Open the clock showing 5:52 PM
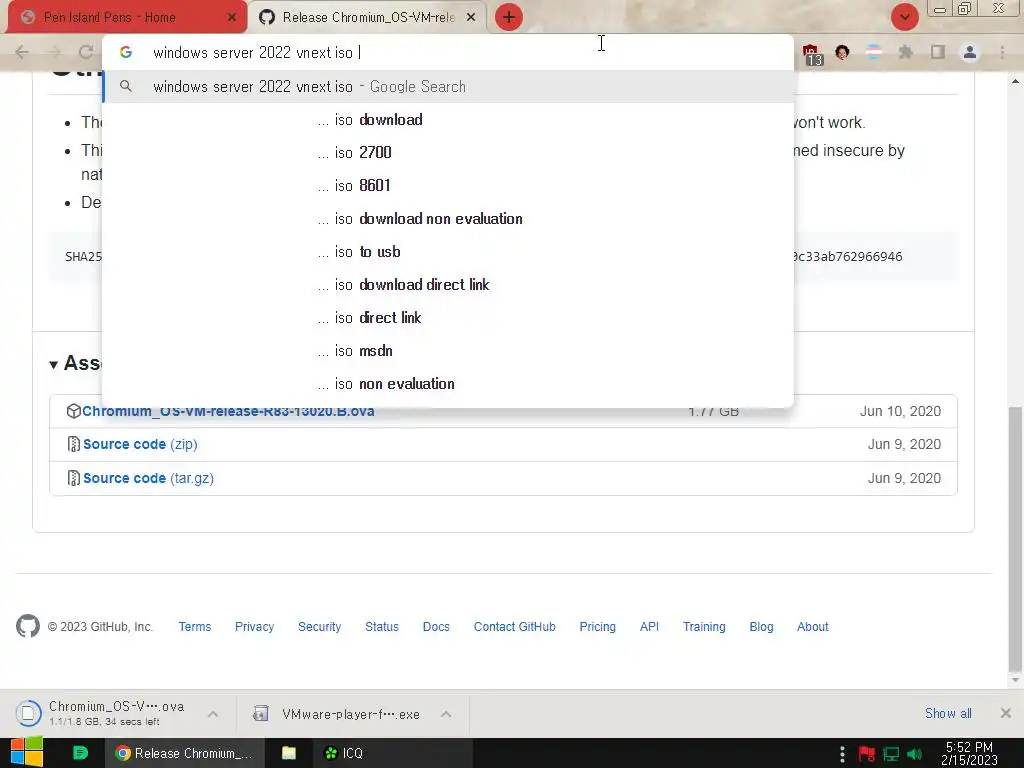Screen dimensions: 1024x768 click(969, 753)
